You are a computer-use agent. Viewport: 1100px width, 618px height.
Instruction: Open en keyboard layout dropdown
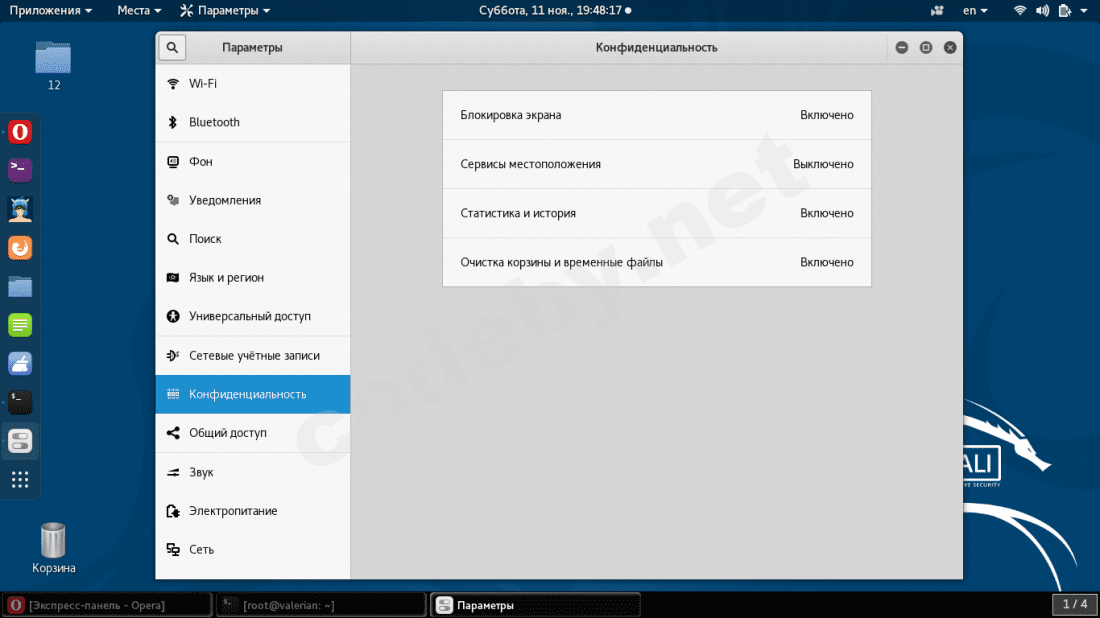[x=975, y=11]
